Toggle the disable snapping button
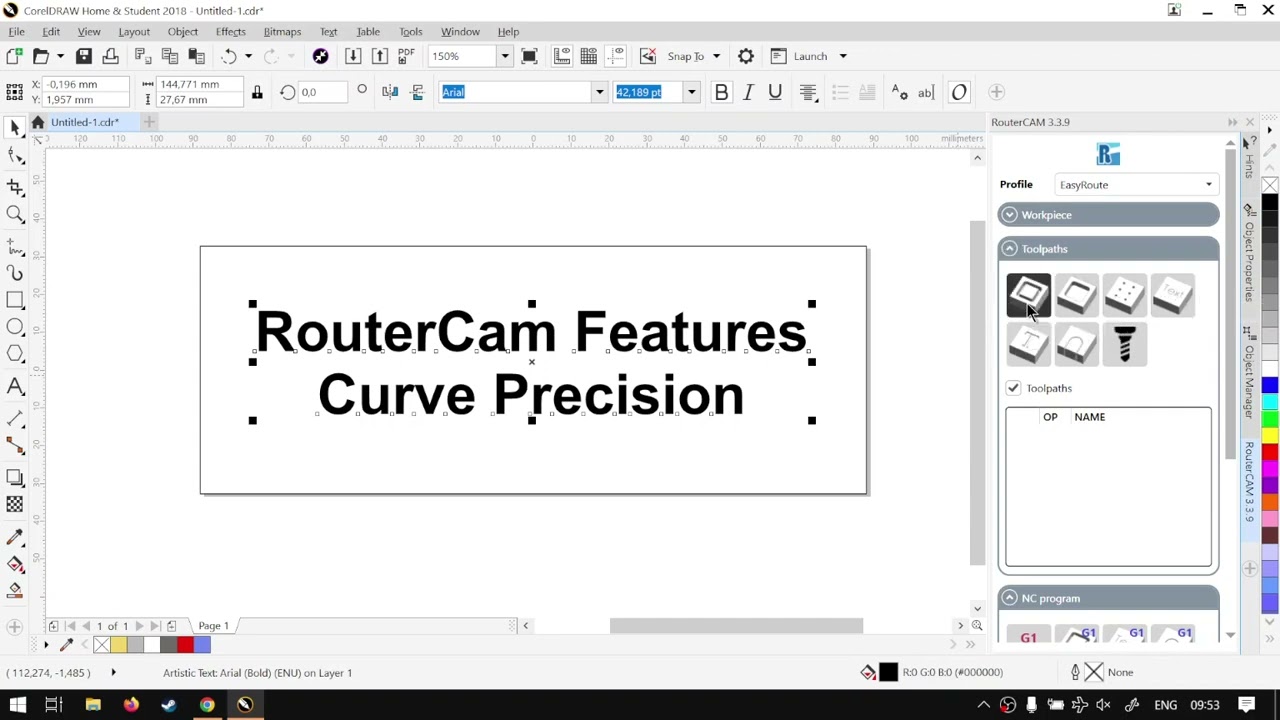Image resolution: width=1280 pixels, height=720 pixels. (648, 56)
